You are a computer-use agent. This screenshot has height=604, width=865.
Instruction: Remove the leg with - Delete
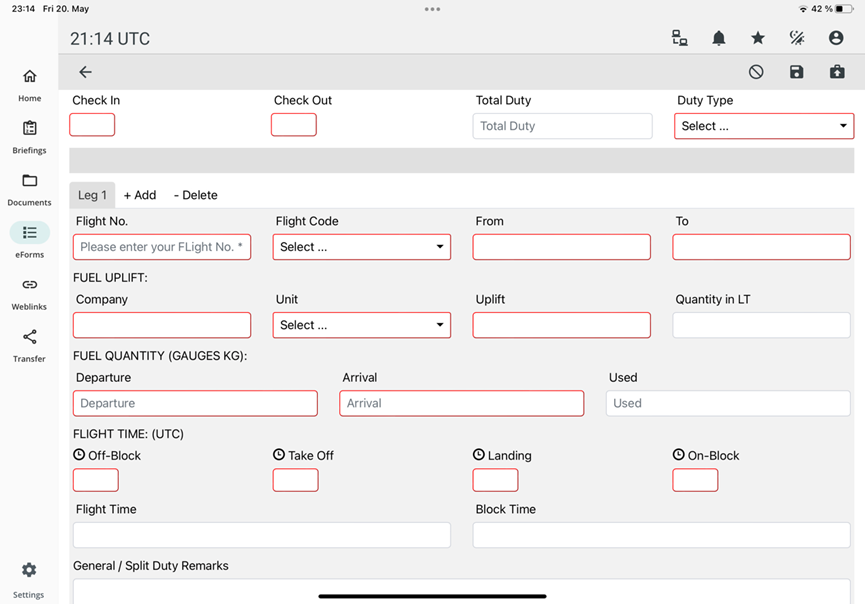point(196,195)
